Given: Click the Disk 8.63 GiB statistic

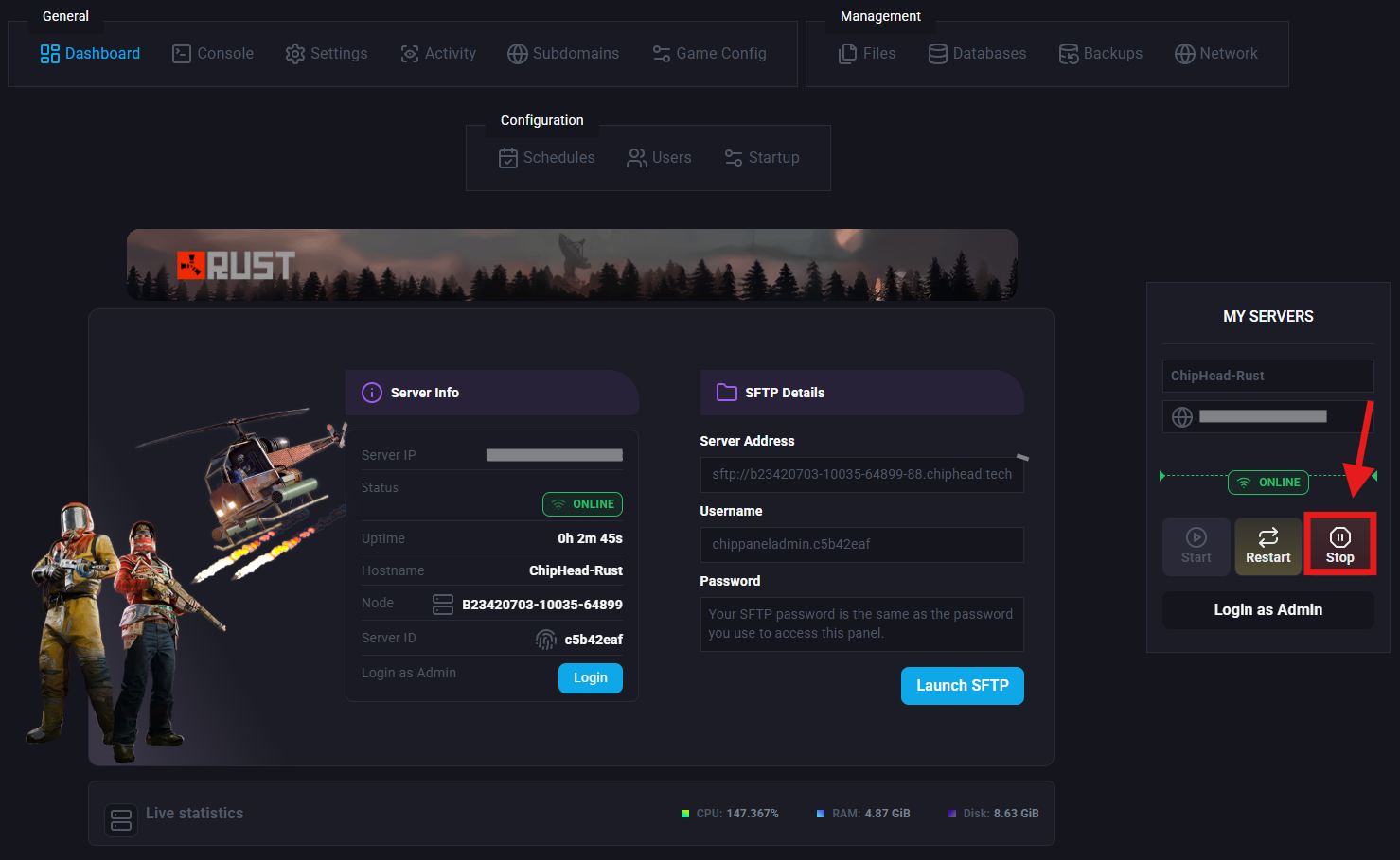Looking at the screenshot, I should coord(993,814).
